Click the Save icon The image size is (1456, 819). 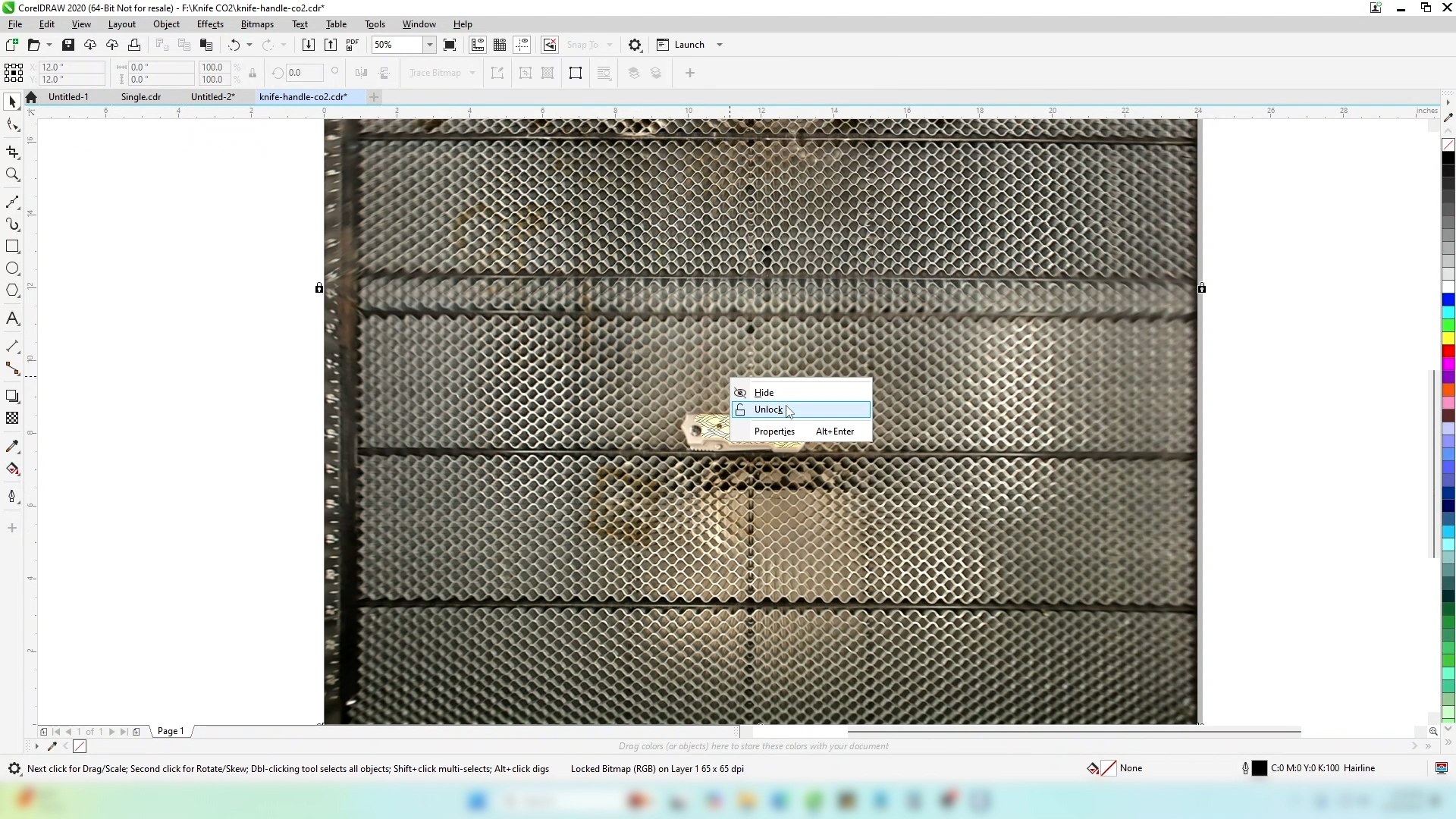67,45
